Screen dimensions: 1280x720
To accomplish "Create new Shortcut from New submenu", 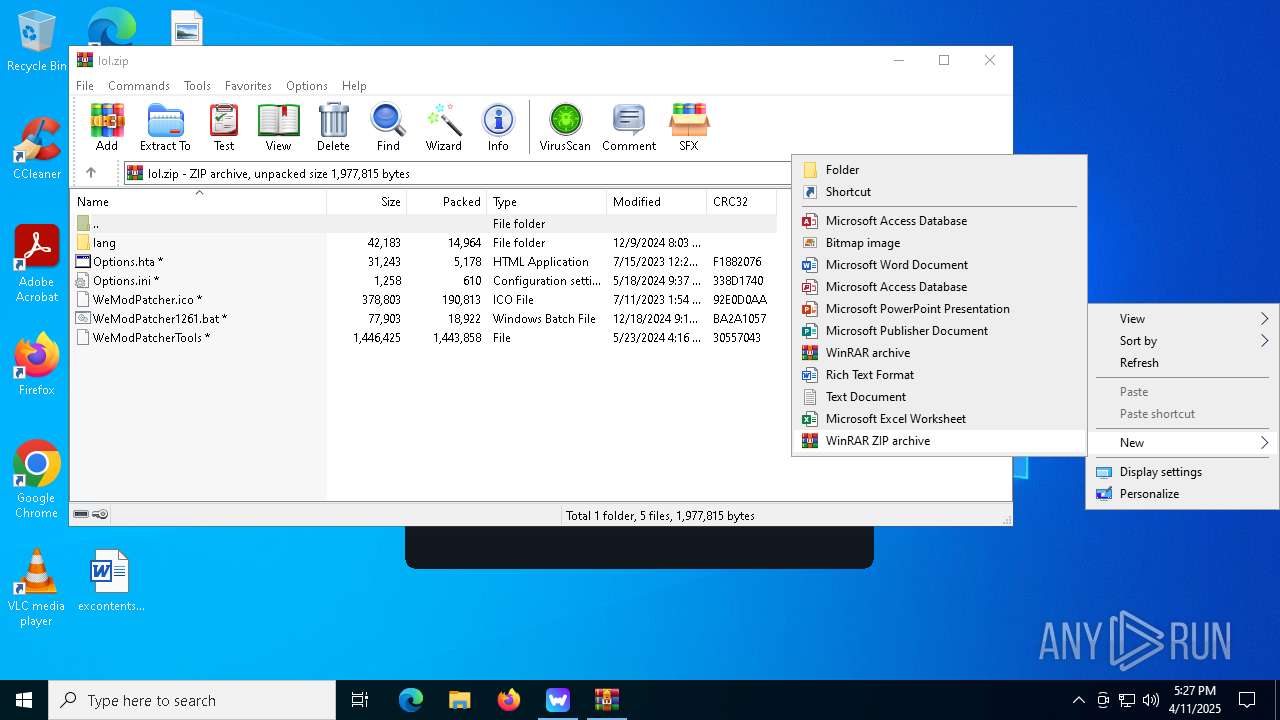I will coord(939,192).
